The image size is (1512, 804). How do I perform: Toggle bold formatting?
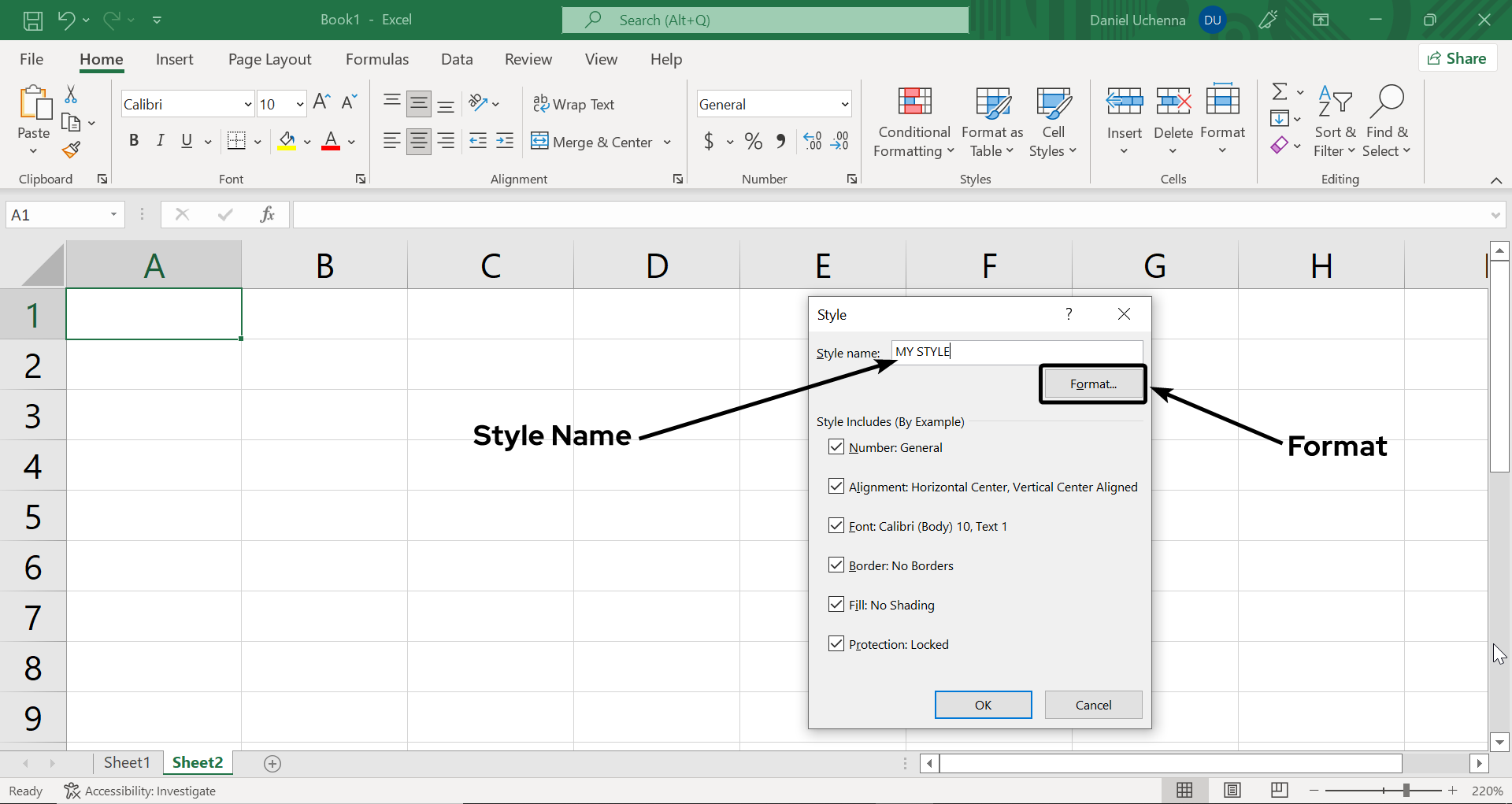point(133,141)
